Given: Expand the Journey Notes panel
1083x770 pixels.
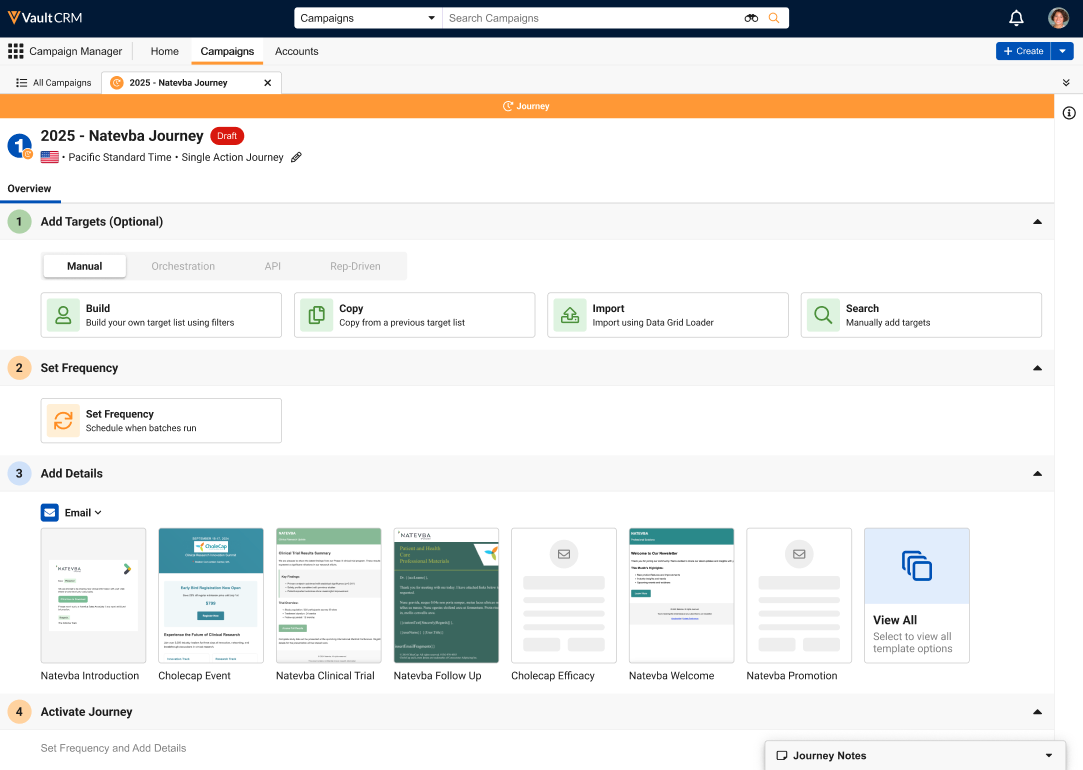Looking at the screenshot, I should 1048,756.
